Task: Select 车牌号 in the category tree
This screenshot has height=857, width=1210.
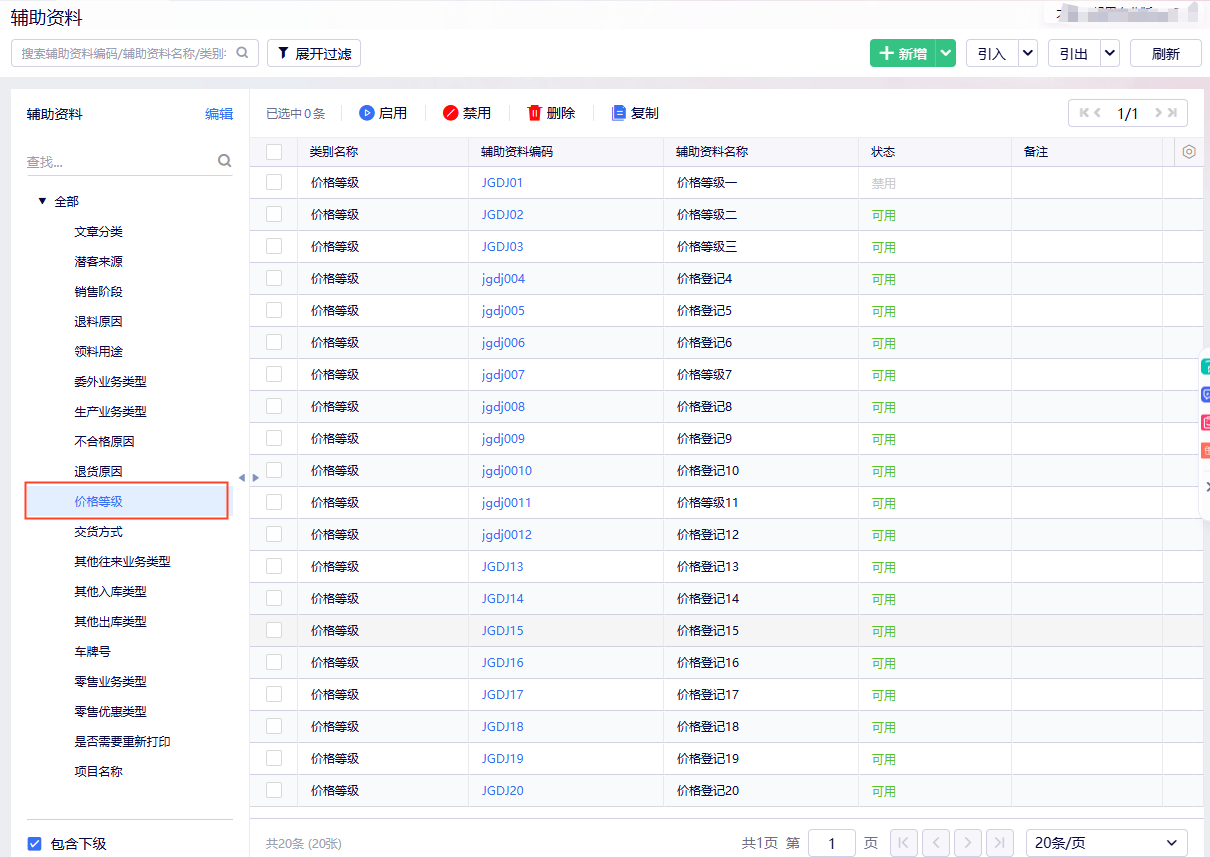Action: tap(92, 651)
